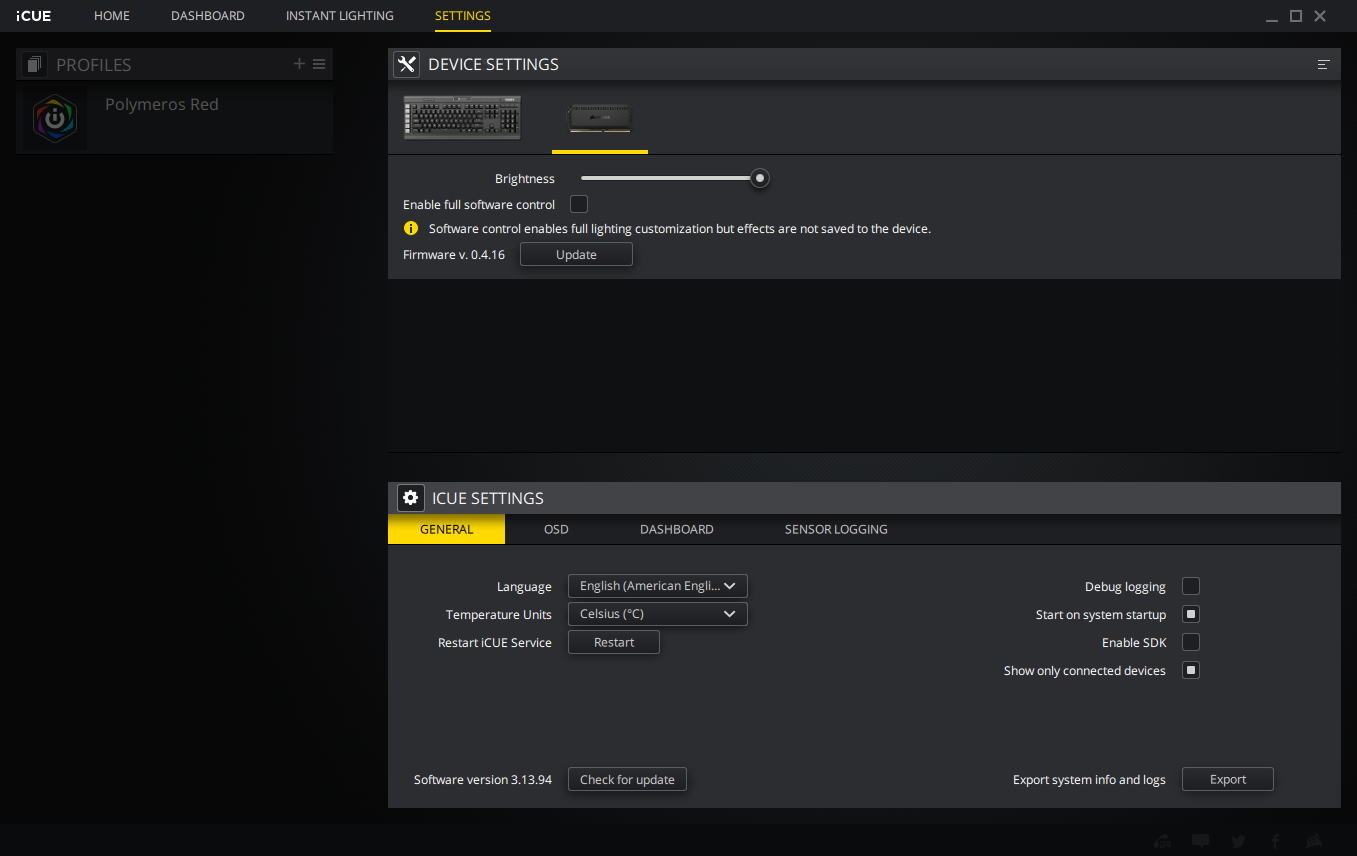The width and height of the screenshot is (1357, 856).
Task: Expand the Temperature Units dropdown
Action: tap(657, 614)
